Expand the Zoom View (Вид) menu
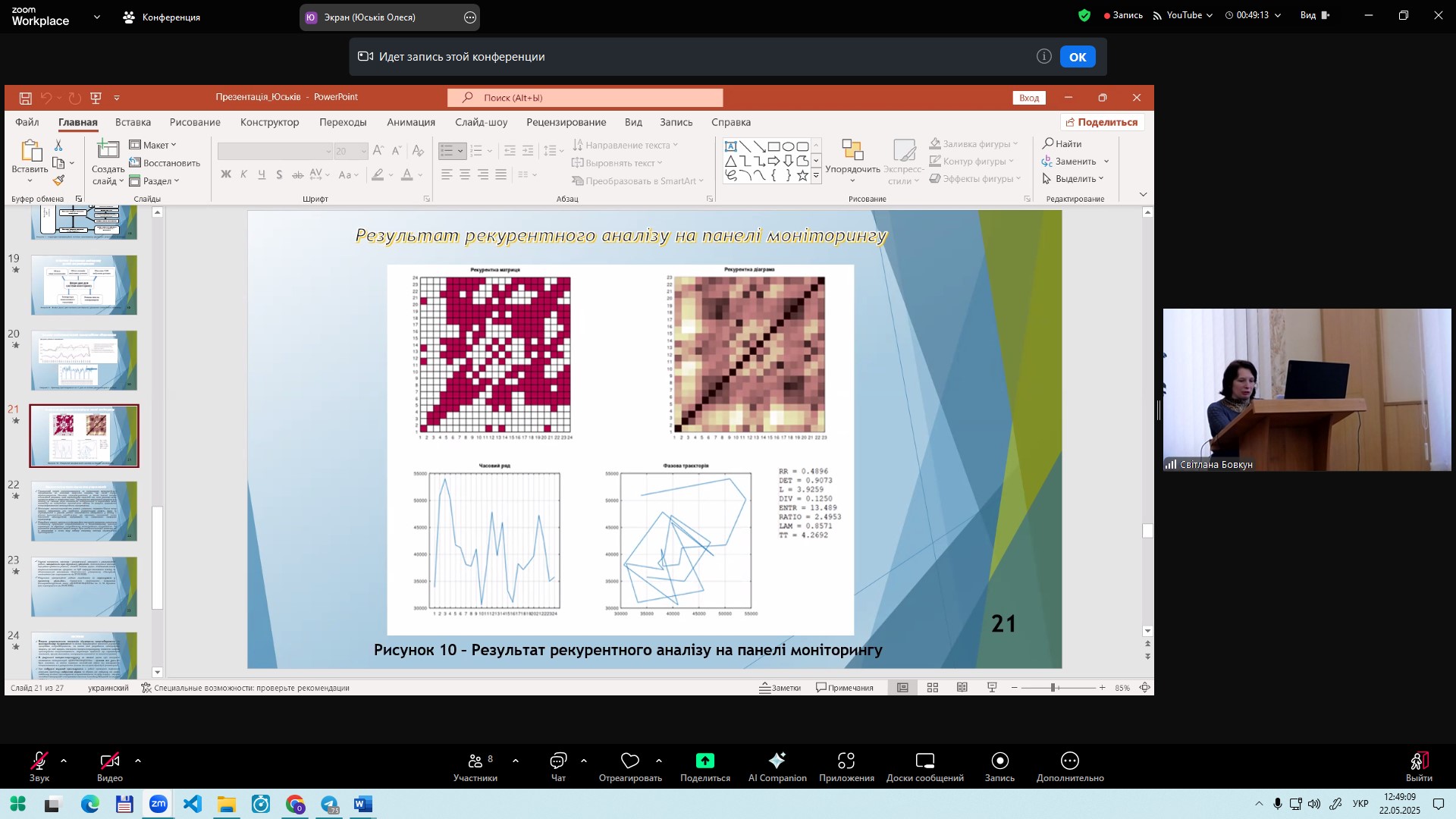1456x819 pixels. (x=1314, y=15)
